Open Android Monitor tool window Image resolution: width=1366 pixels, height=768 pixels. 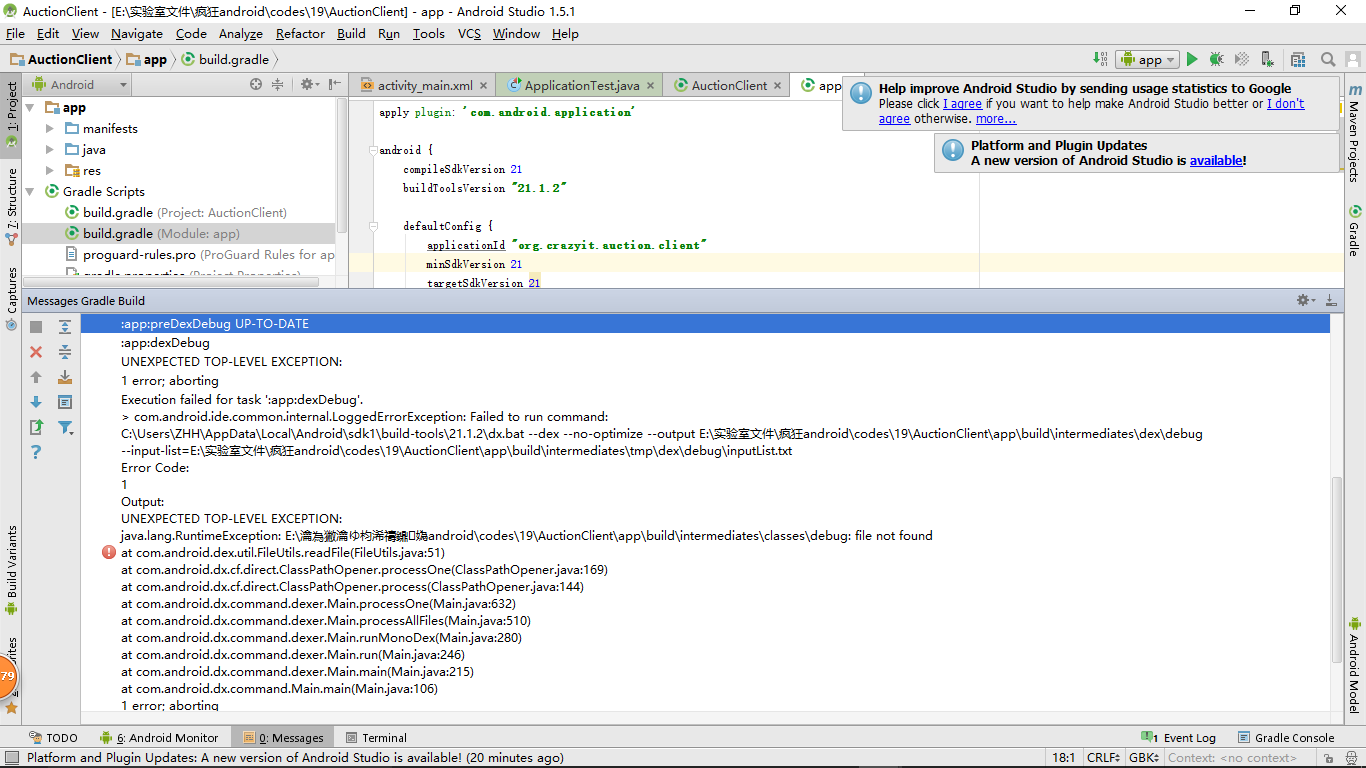tap(158, 738)
